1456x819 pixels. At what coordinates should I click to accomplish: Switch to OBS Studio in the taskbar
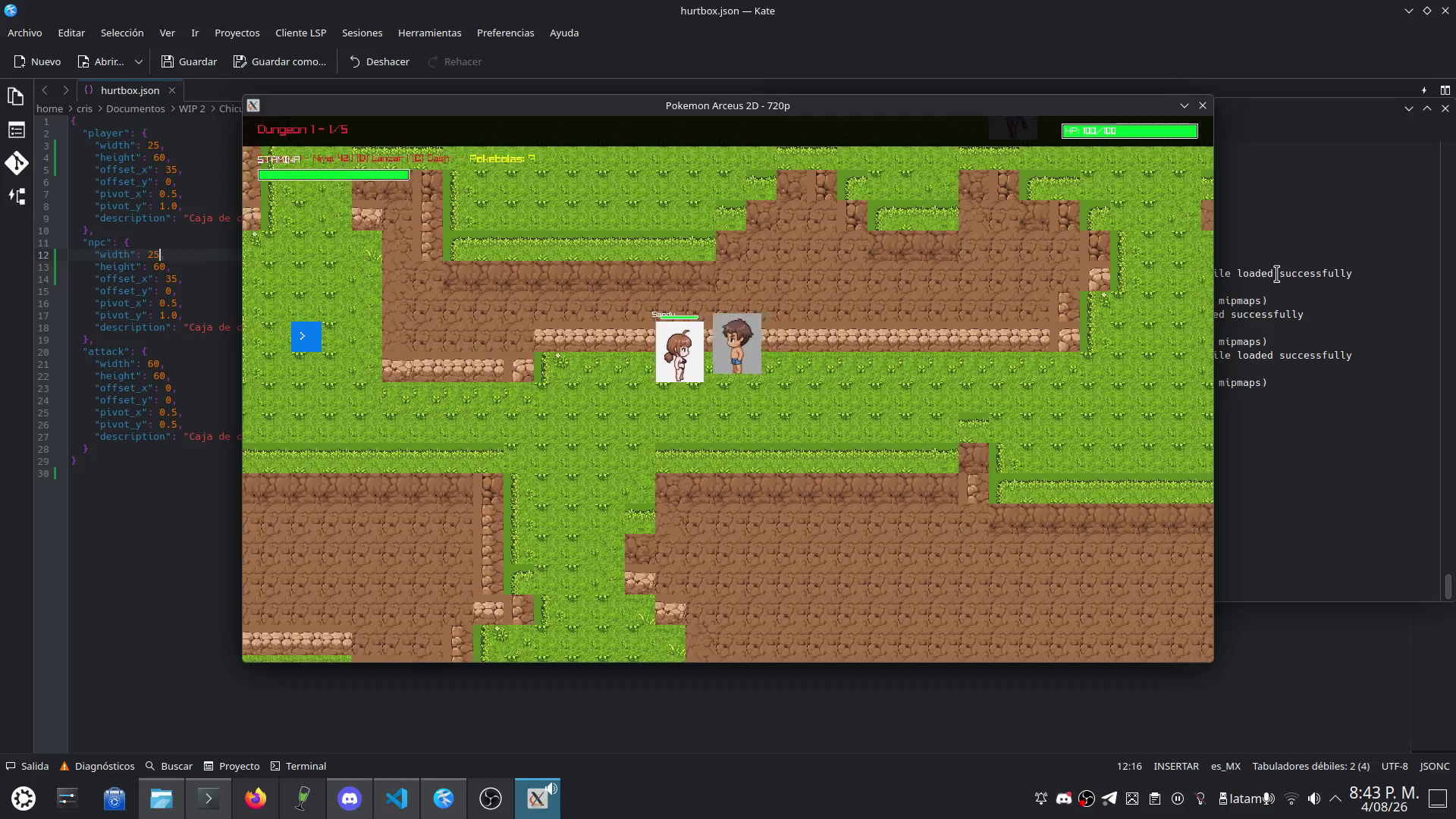(491, 799)
